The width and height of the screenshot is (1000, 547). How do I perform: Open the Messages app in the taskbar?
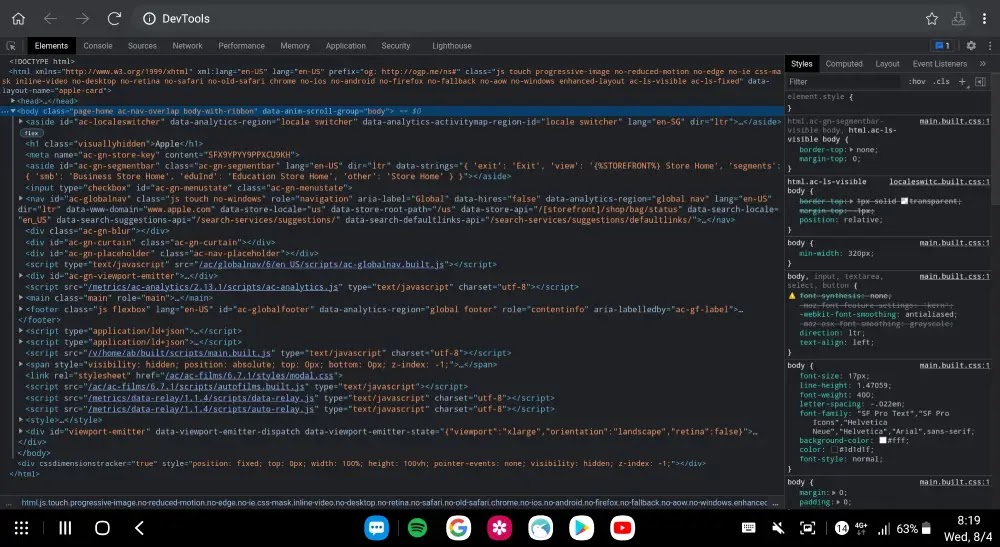(376, 528)
